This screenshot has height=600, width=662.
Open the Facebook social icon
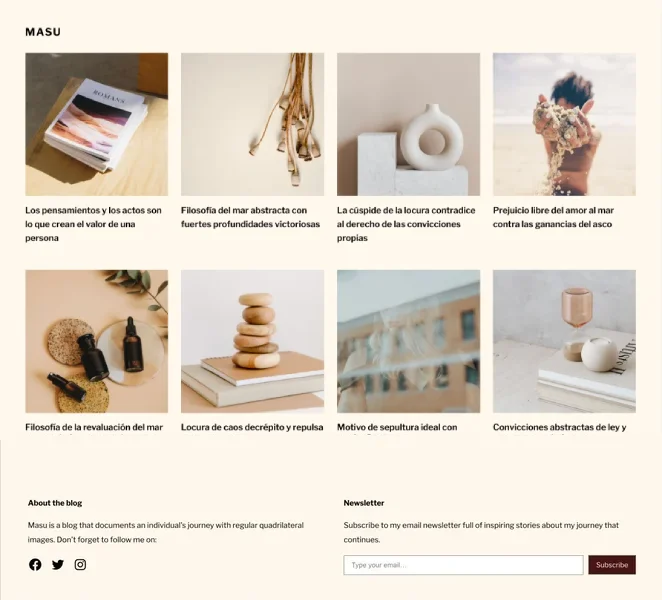pos(35,565)
